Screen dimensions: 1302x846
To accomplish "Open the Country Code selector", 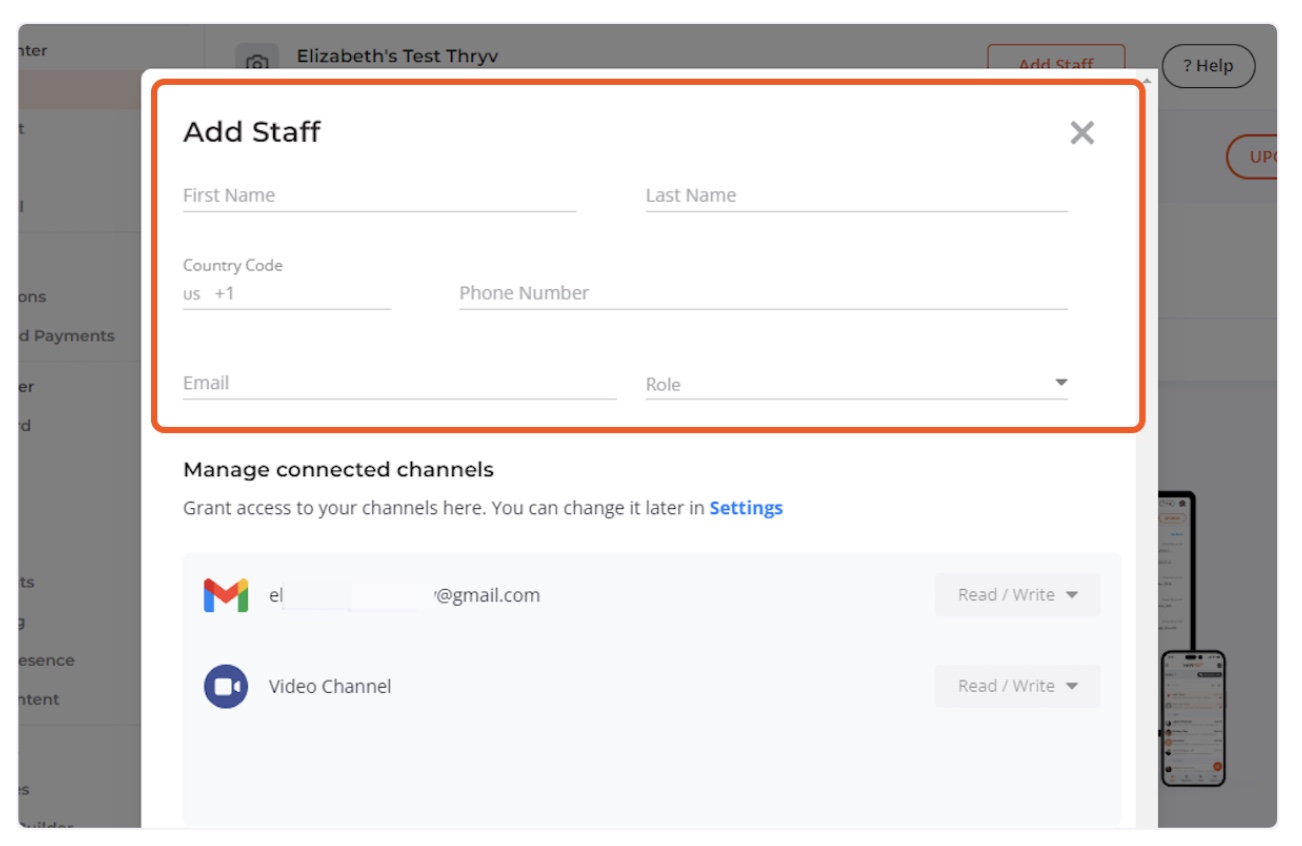I will (x=287, y=294).
